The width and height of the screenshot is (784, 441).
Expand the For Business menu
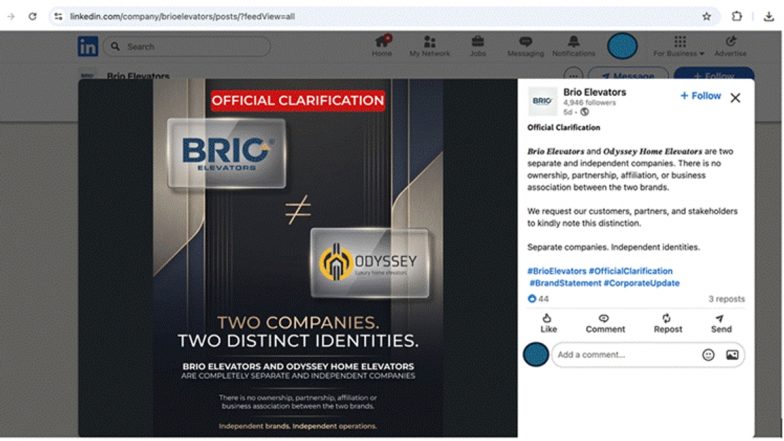678,46
